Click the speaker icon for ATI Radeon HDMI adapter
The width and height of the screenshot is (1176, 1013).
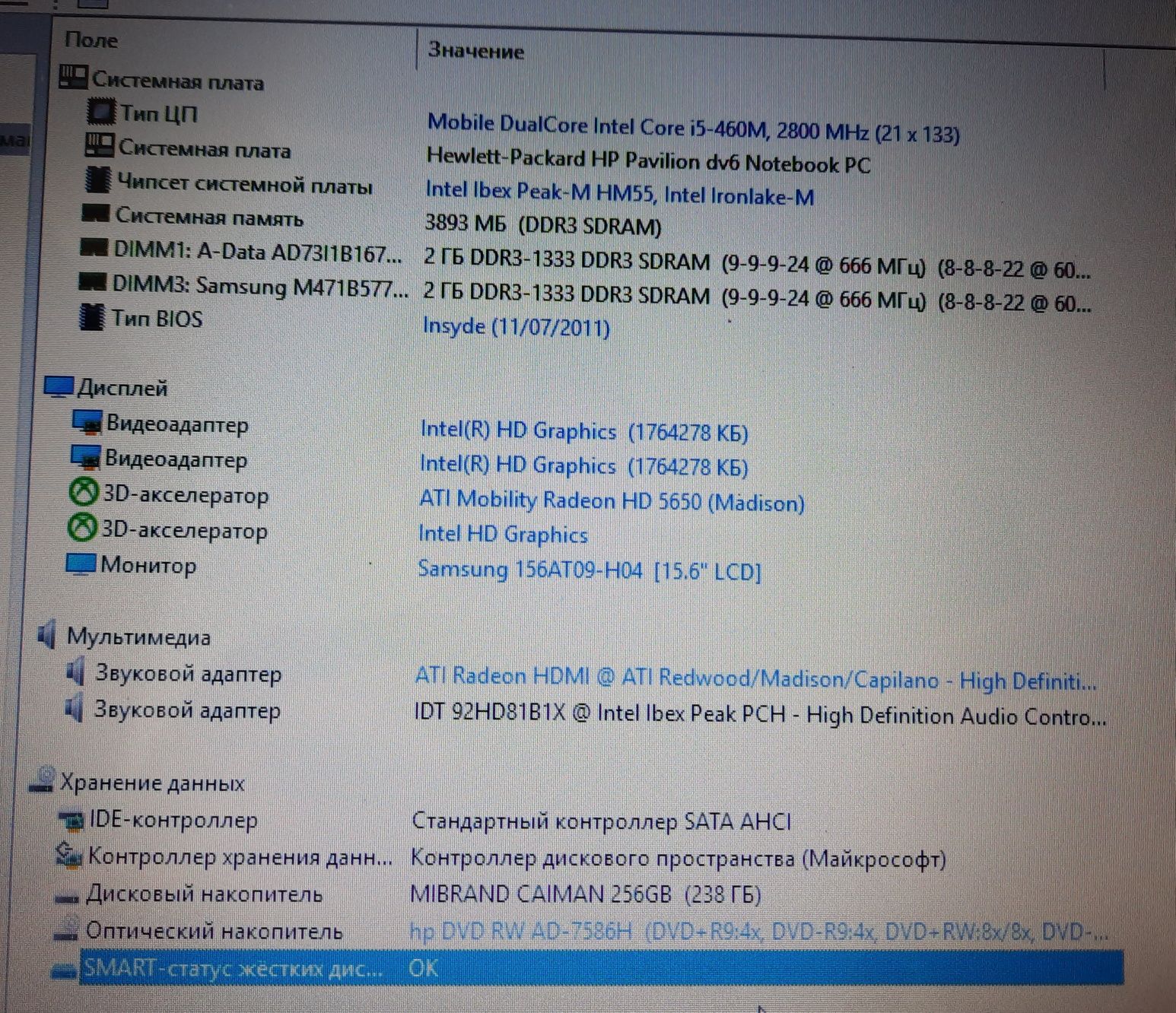[75, 672]
